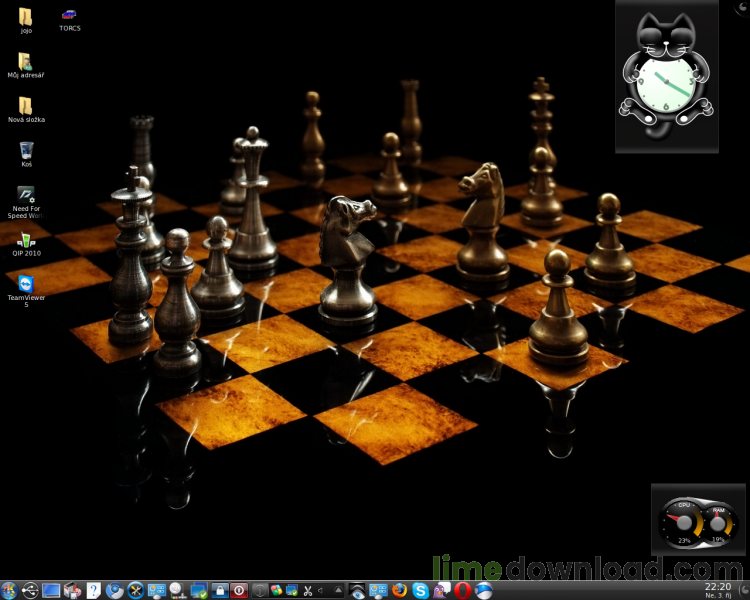Open the Nová složka folder

tap(26, 106)
